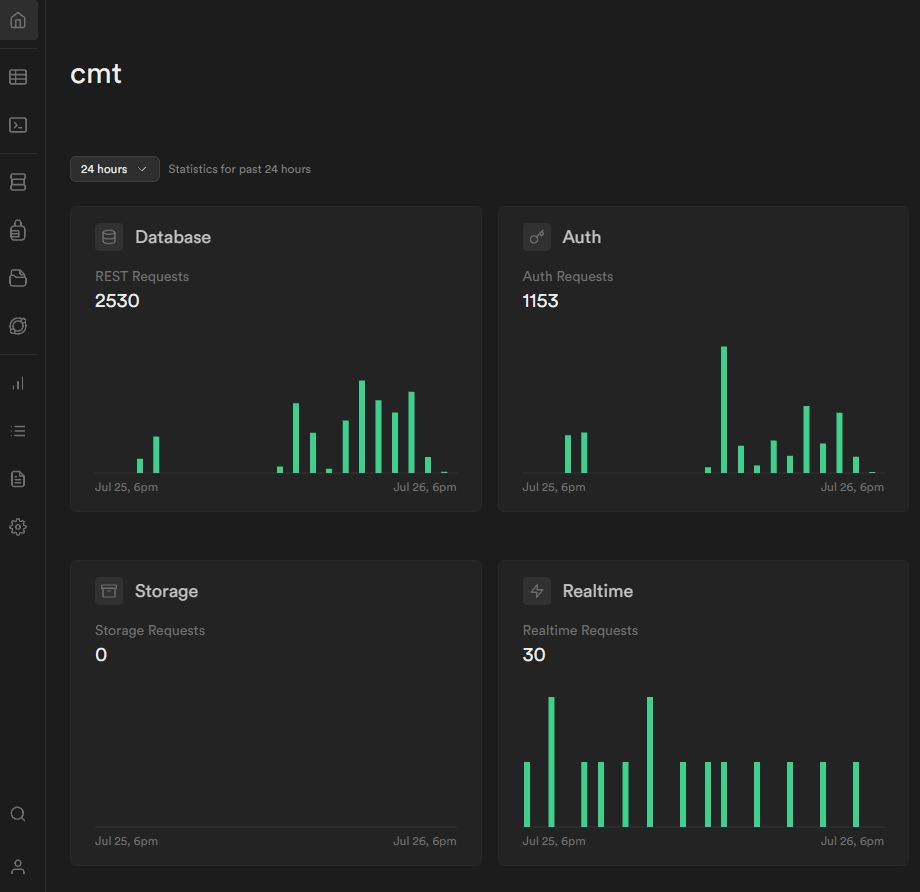Screen dimensions: 920x892
Task: Open the SQL Editor icon
Action: pos(18,125)
